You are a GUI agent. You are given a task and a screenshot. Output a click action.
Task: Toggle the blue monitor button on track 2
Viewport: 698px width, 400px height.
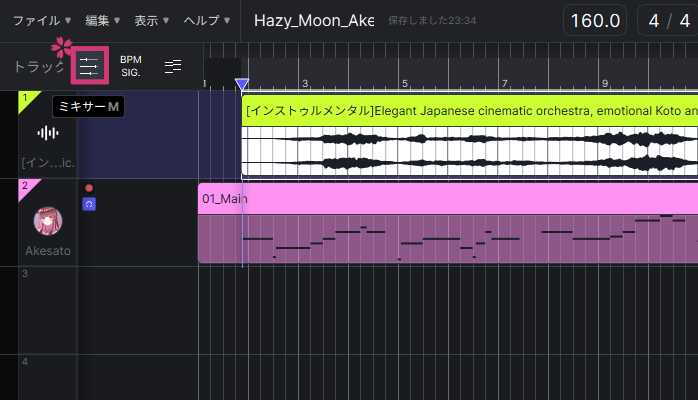89,204
